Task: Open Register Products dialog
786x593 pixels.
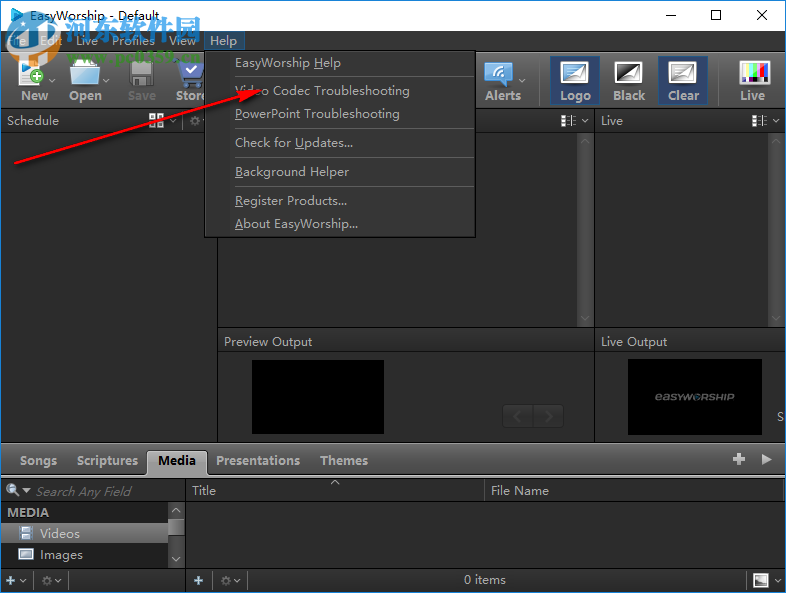Action: click(x=340, y=201)
